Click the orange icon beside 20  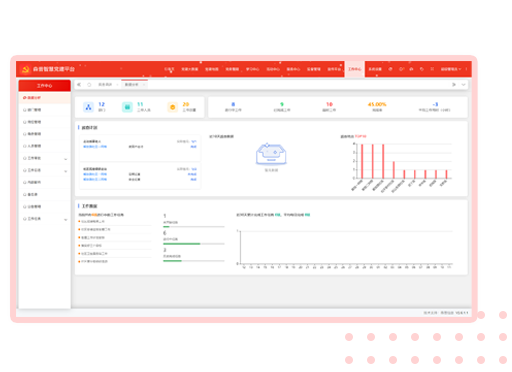tap(173, 107)
